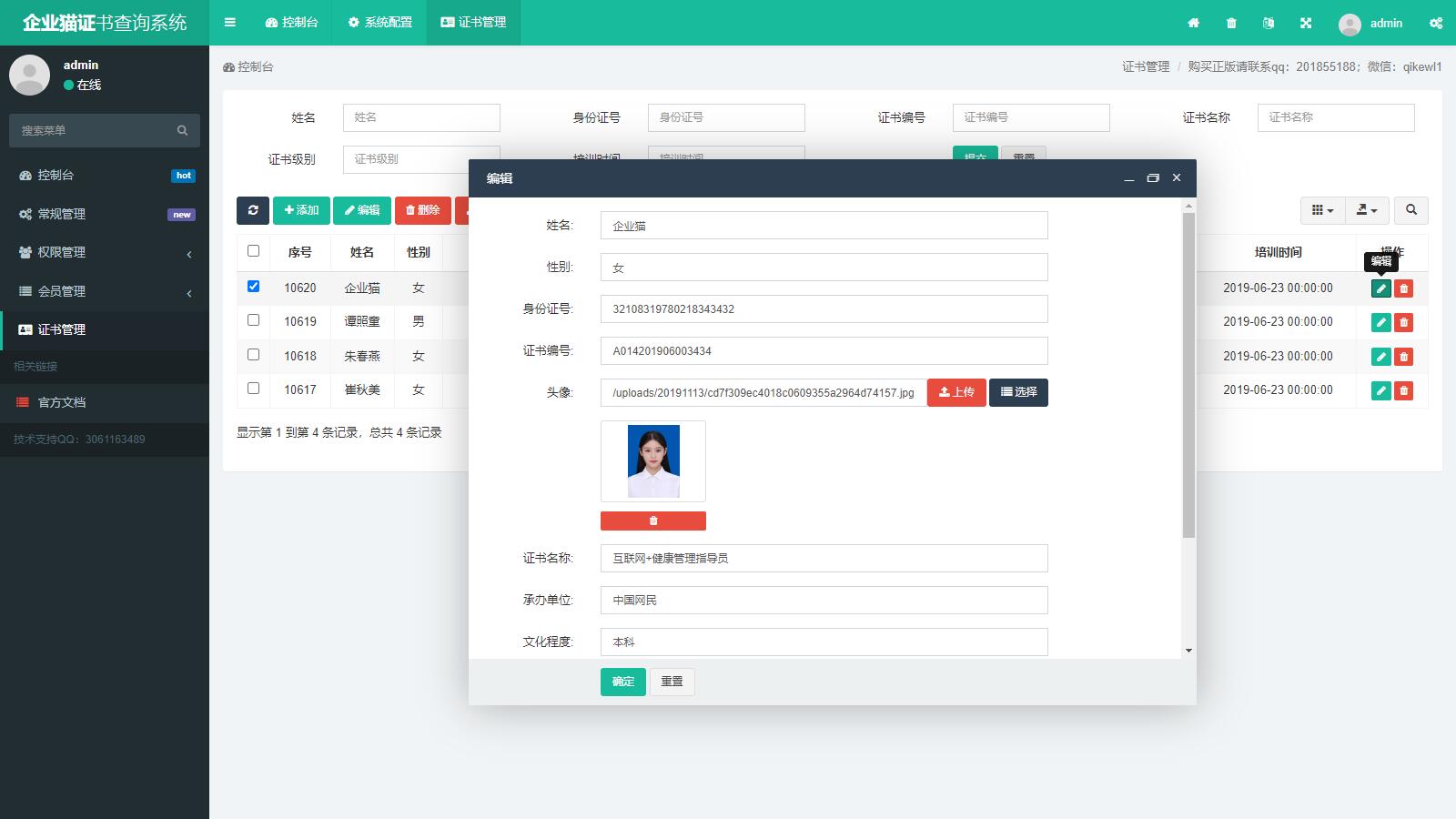1456x819 pixels.
Task: Open the 系统配置 tab in the top navigation
Action: click(x=380, y=23)
